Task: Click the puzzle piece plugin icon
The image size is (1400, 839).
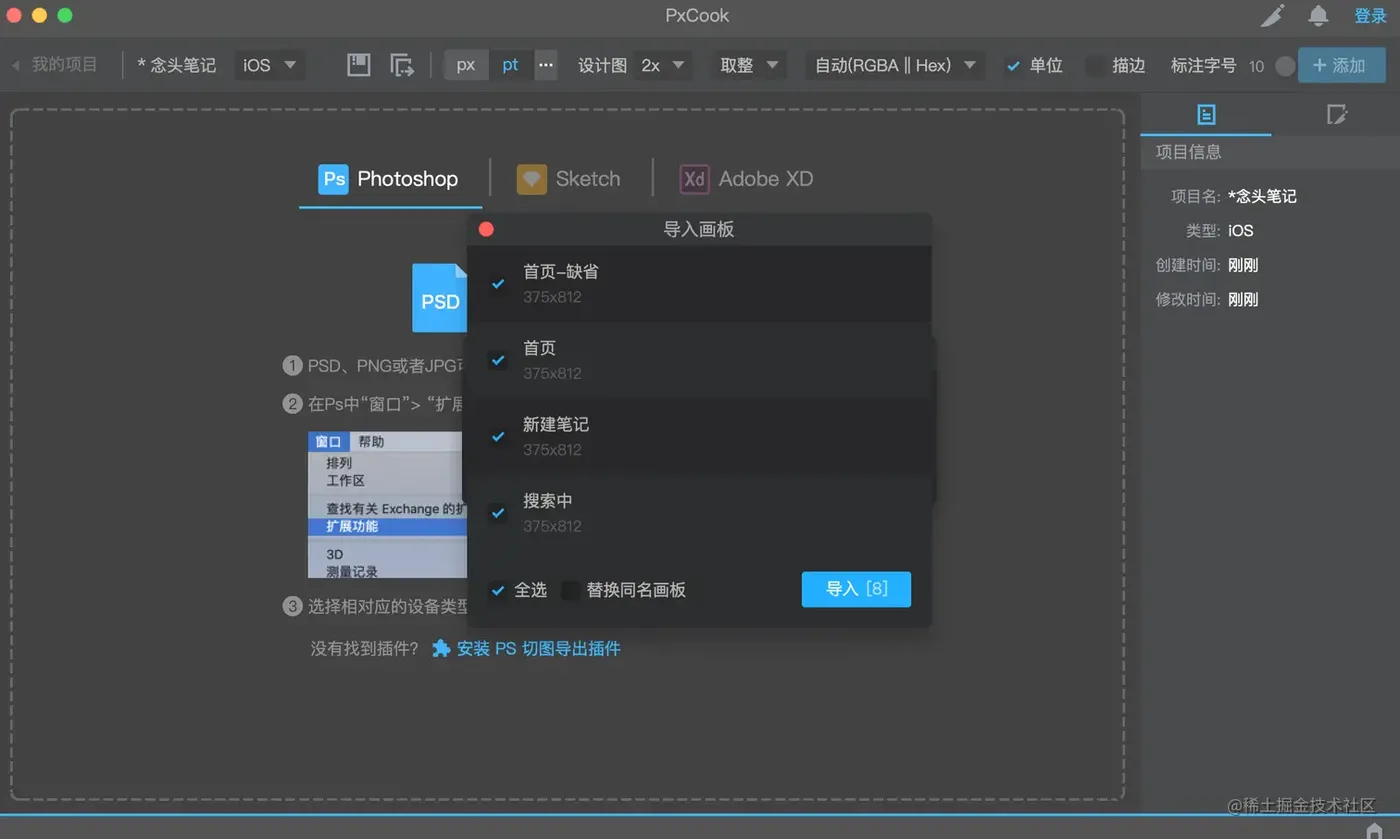Action: (441, 648)
